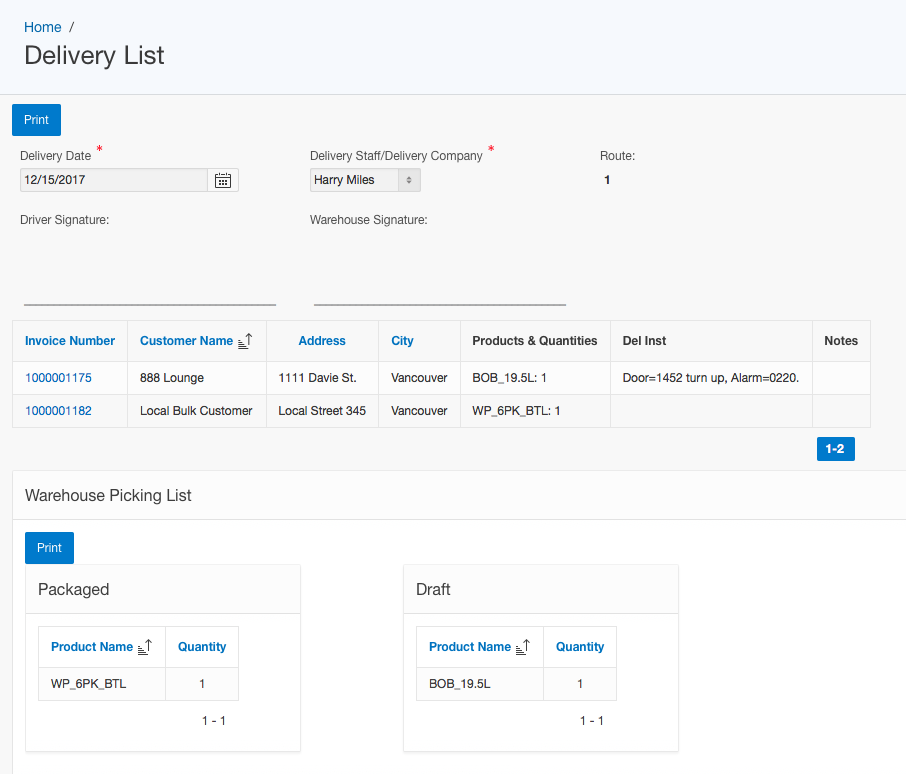Open the Delivery Date calendar picker icon
Screen dimensions: 906x774
tap(223, 180)
